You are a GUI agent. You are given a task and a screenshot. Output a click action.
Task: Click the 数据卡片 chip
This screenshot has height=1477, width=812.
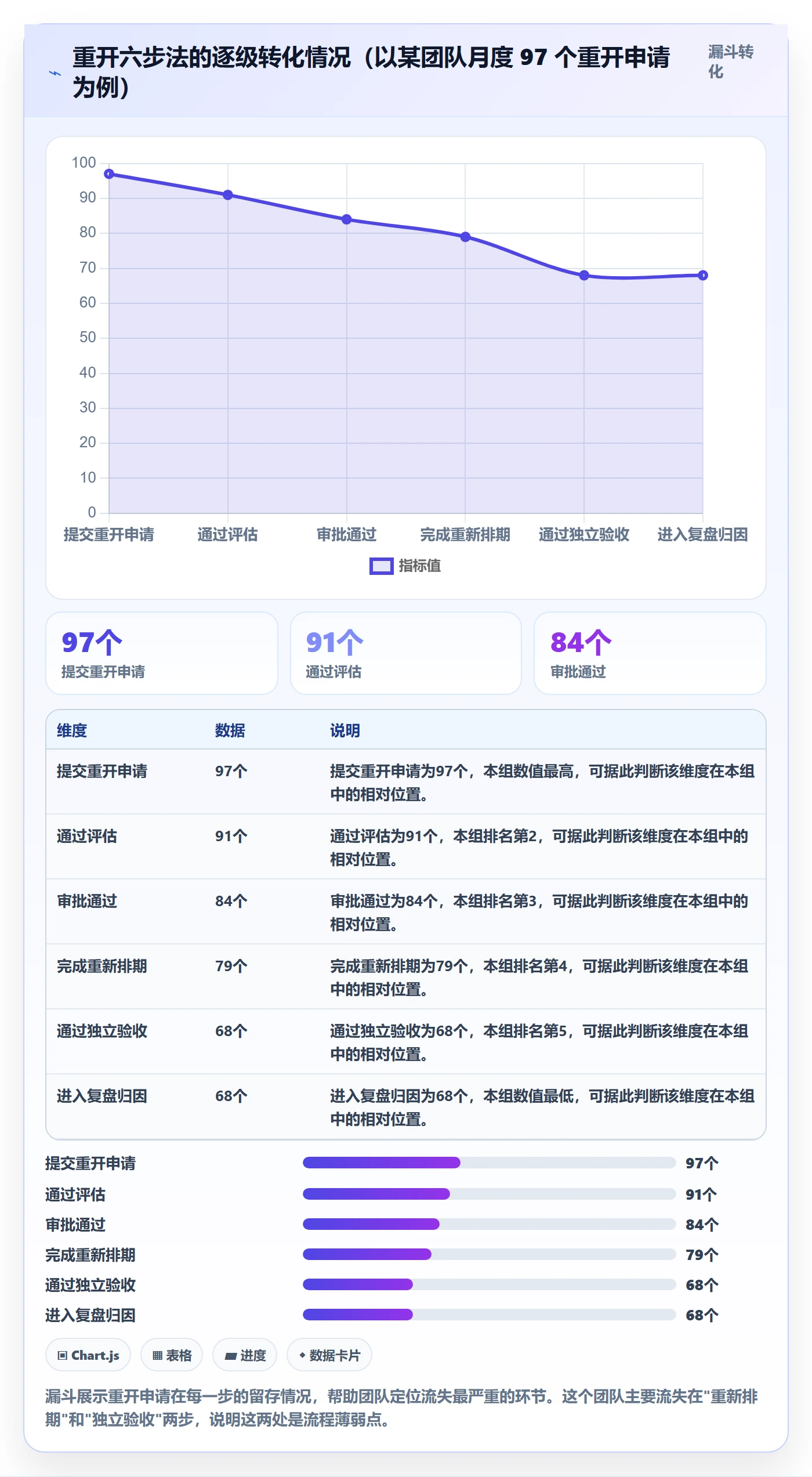coord(329,1355)
